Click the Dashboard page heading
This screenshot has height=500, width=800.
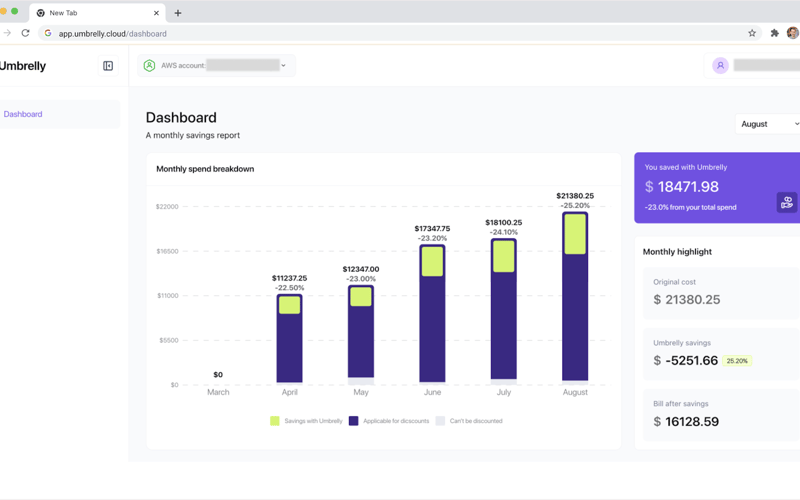pos(181,117)
